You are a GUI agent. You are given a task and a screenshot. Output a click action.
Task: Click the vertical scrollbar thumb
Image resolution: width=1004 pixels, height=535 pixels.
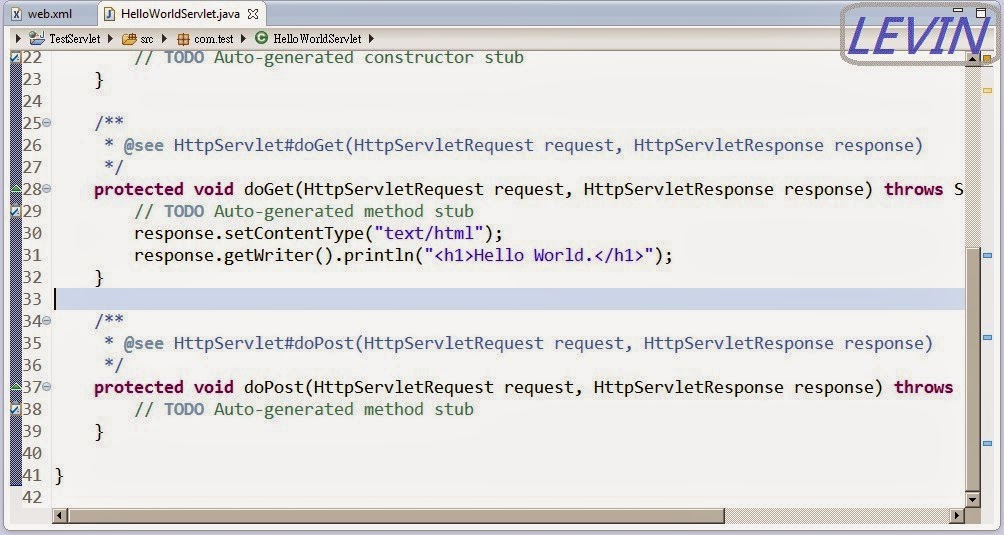point(972,369)
